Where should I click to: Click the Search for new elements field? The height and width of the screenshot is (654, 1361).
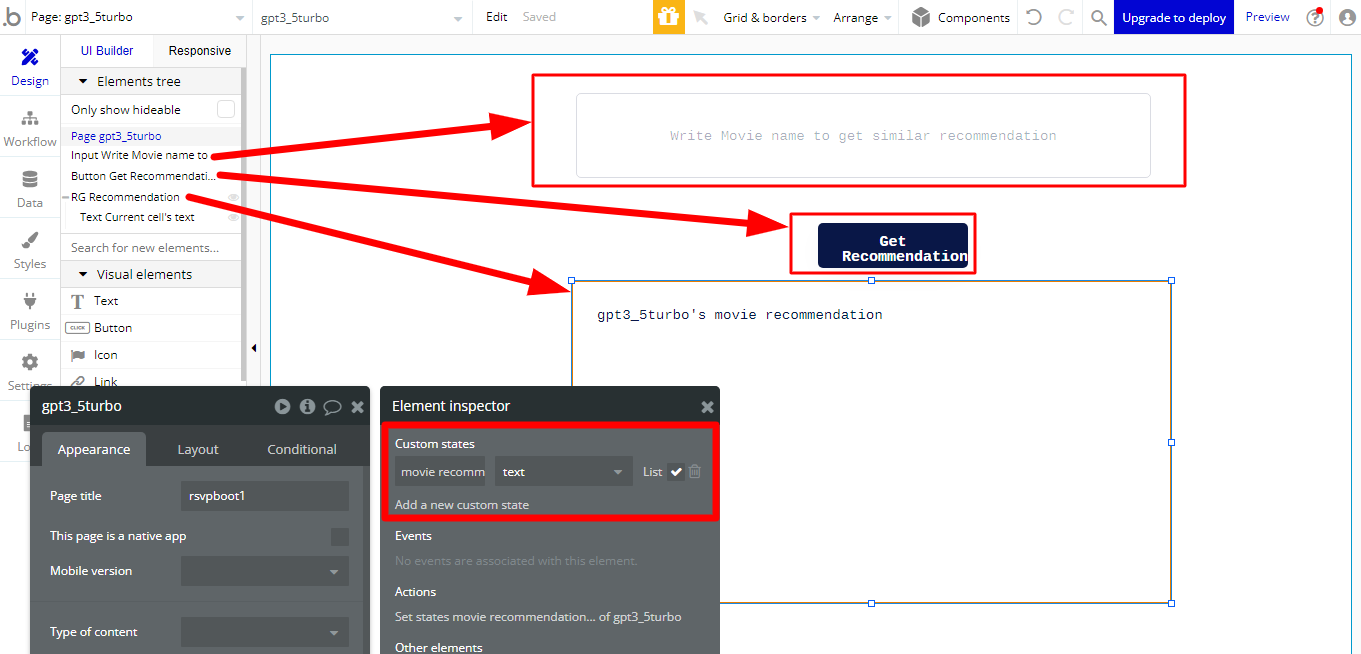pyautogui.click(x=151, y=247)
